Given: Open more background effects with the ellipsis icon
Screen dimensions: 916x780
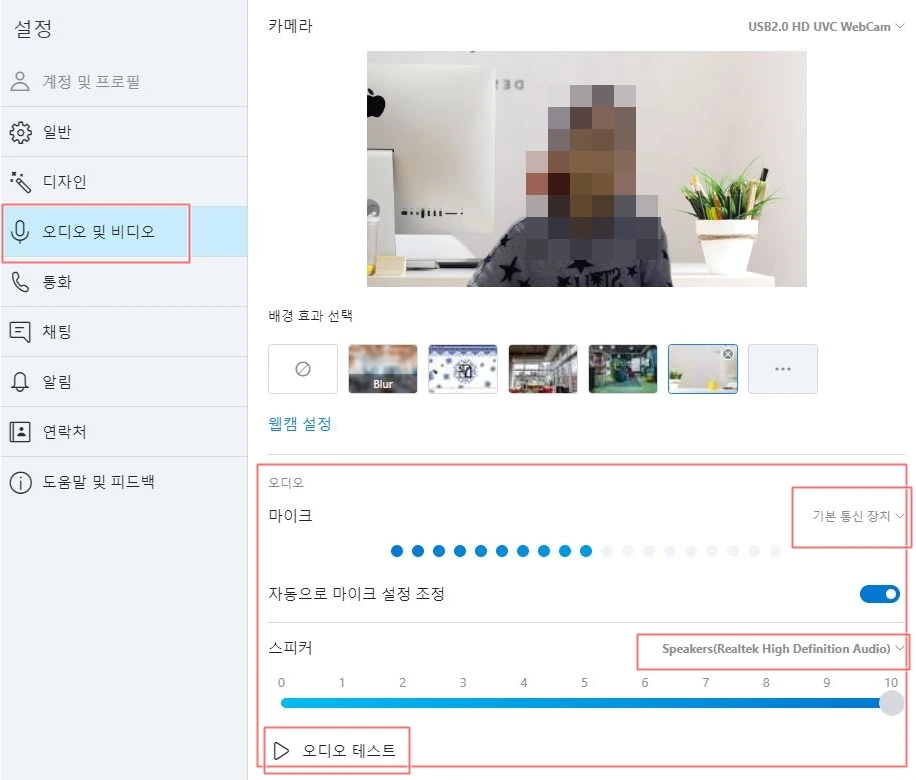Looking at the screenshot, I should pos(783,368).
